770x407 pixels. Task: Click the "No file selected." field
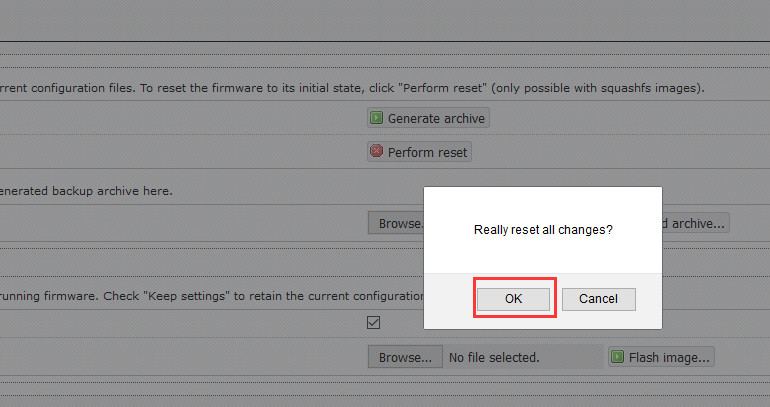coord(494,357)
